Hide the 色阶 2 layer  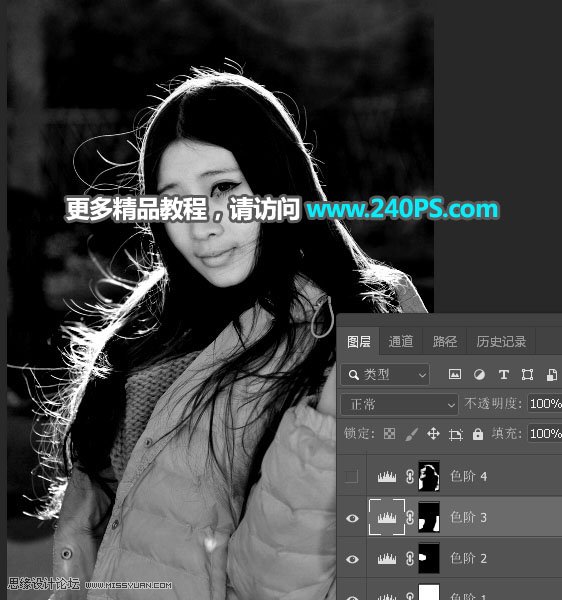pyautogui.click(x=352, y=559)
